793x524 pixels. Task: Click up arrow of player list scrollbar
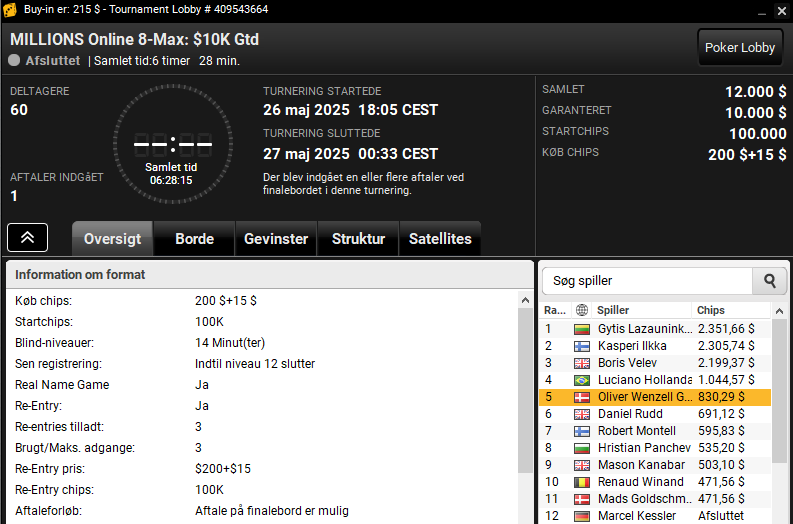pos(779,311)
